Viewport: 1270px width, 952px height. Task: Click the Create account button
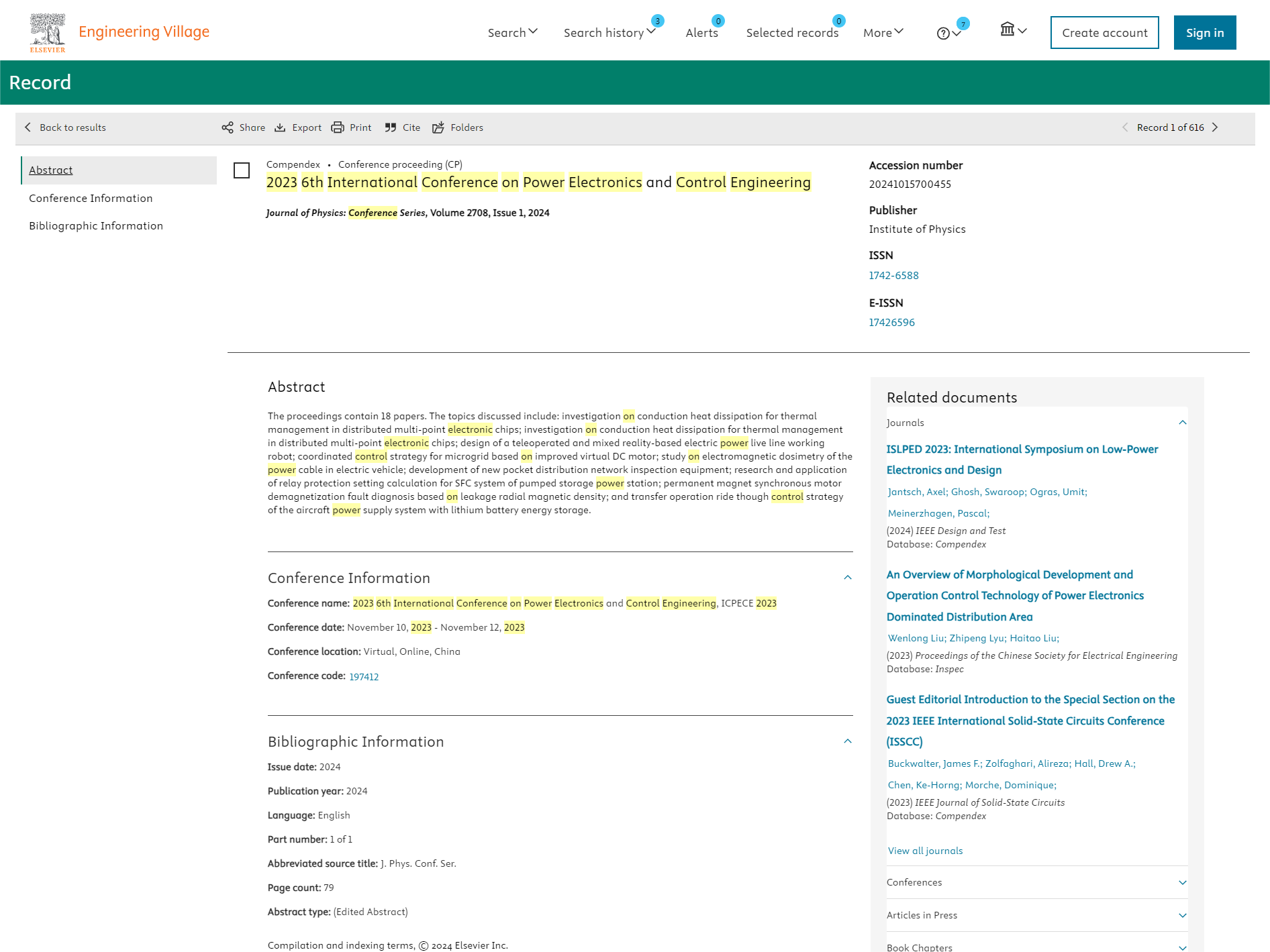pyautogui.click(x=1105, y=32)
